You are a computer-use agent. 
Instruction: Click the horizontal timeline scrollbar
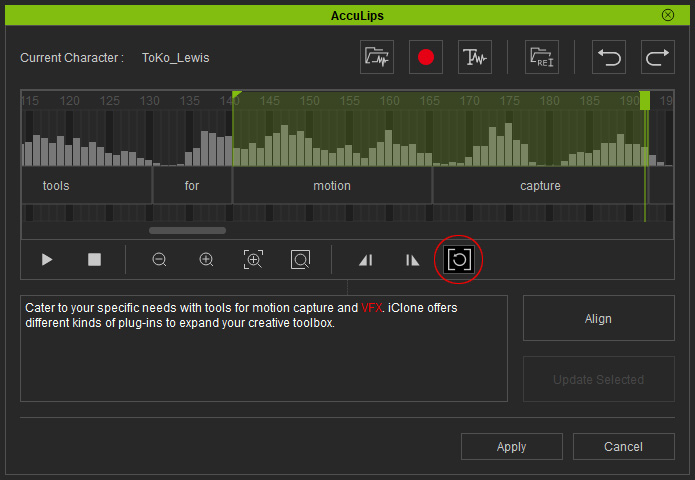(x=187, y=231)
